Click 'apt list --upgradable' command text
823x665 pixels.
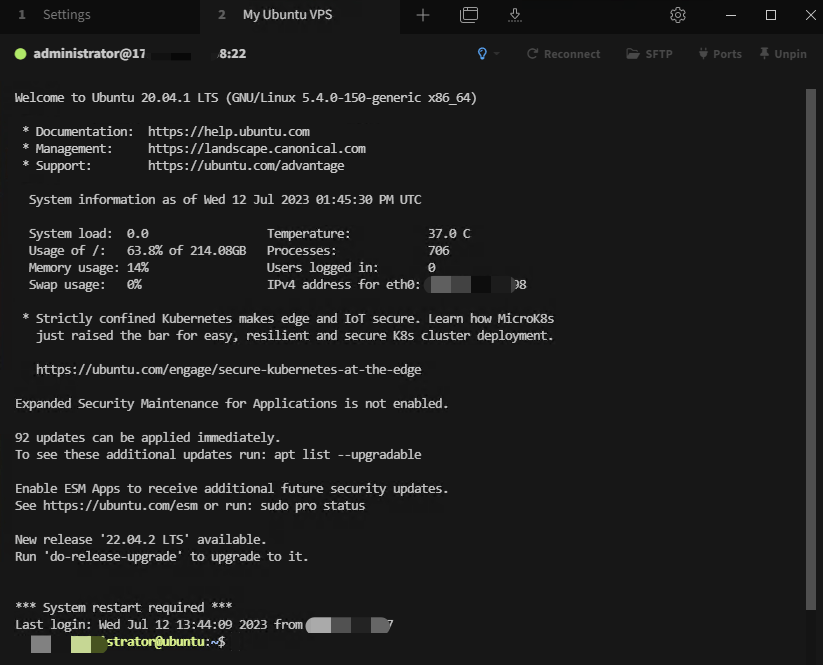point(347,455)
